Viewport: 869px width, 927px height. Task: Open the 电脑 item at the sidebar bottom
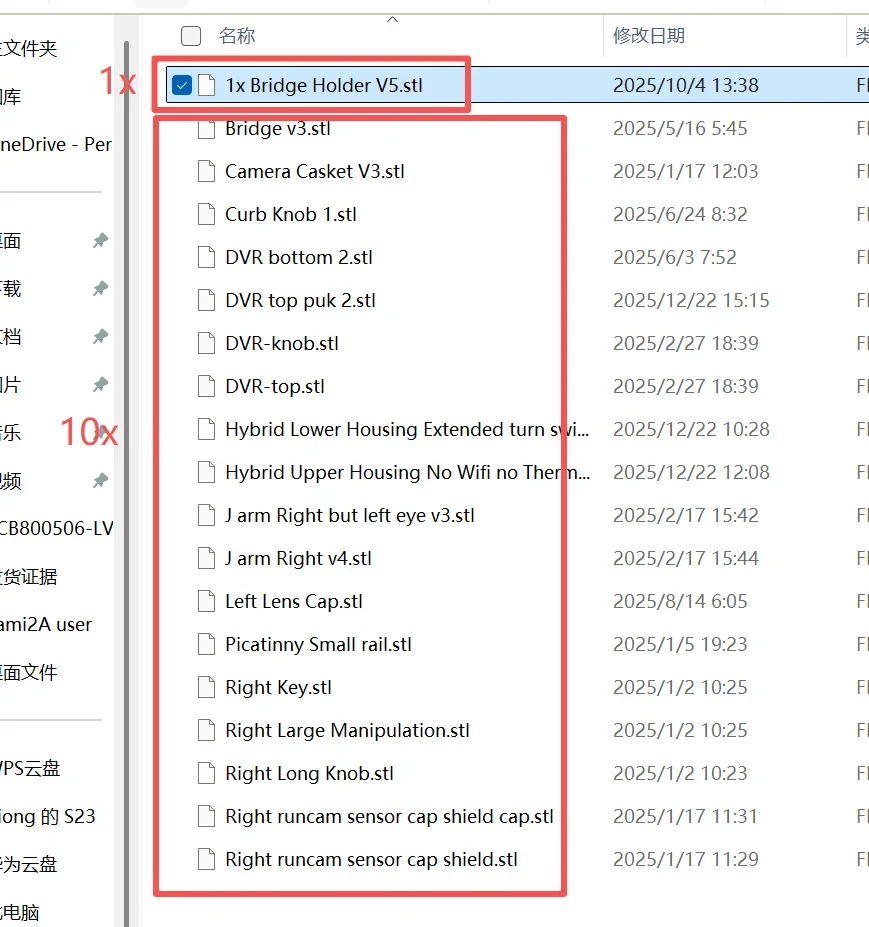pyautogui.click(x=20, y=912)
